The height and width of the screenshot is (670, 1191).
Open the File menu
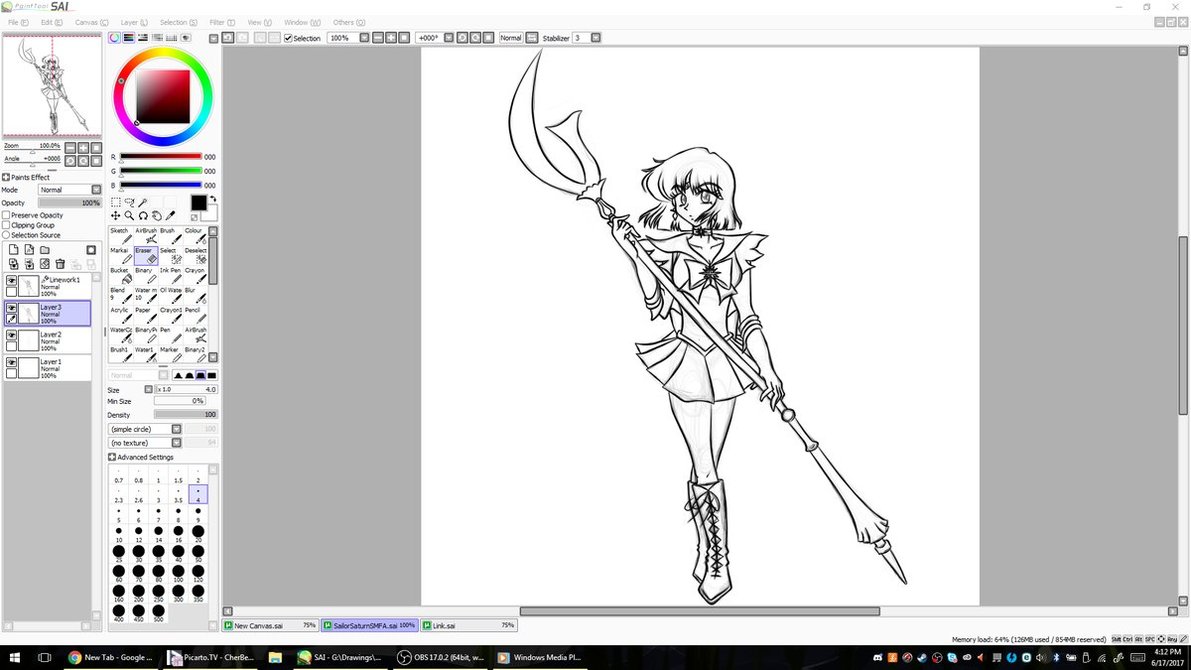(x=18, y=23)
